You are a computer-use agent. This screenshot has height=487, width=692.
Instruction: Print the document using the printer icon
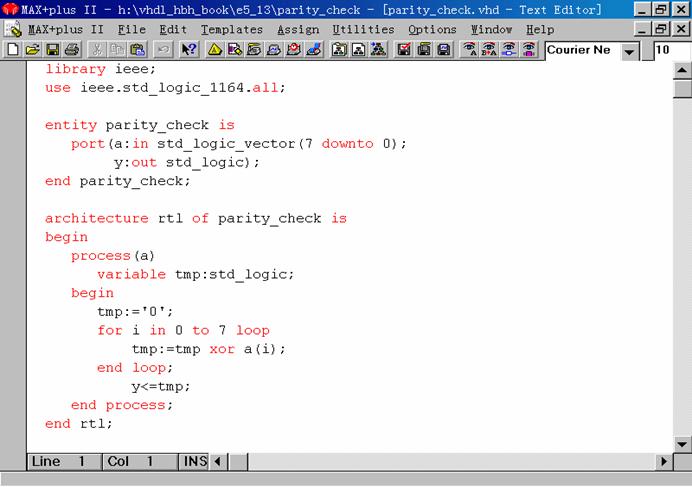tap(72, 49)
